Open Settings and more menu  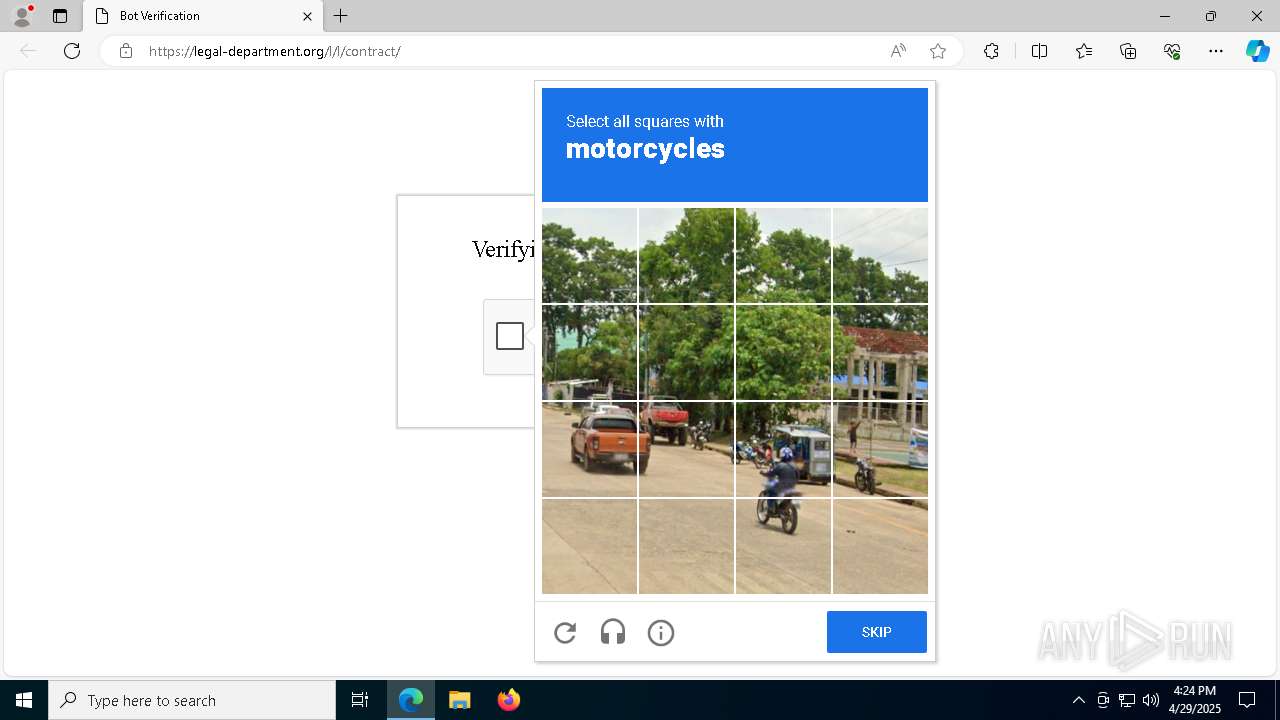click(1216, 51)
